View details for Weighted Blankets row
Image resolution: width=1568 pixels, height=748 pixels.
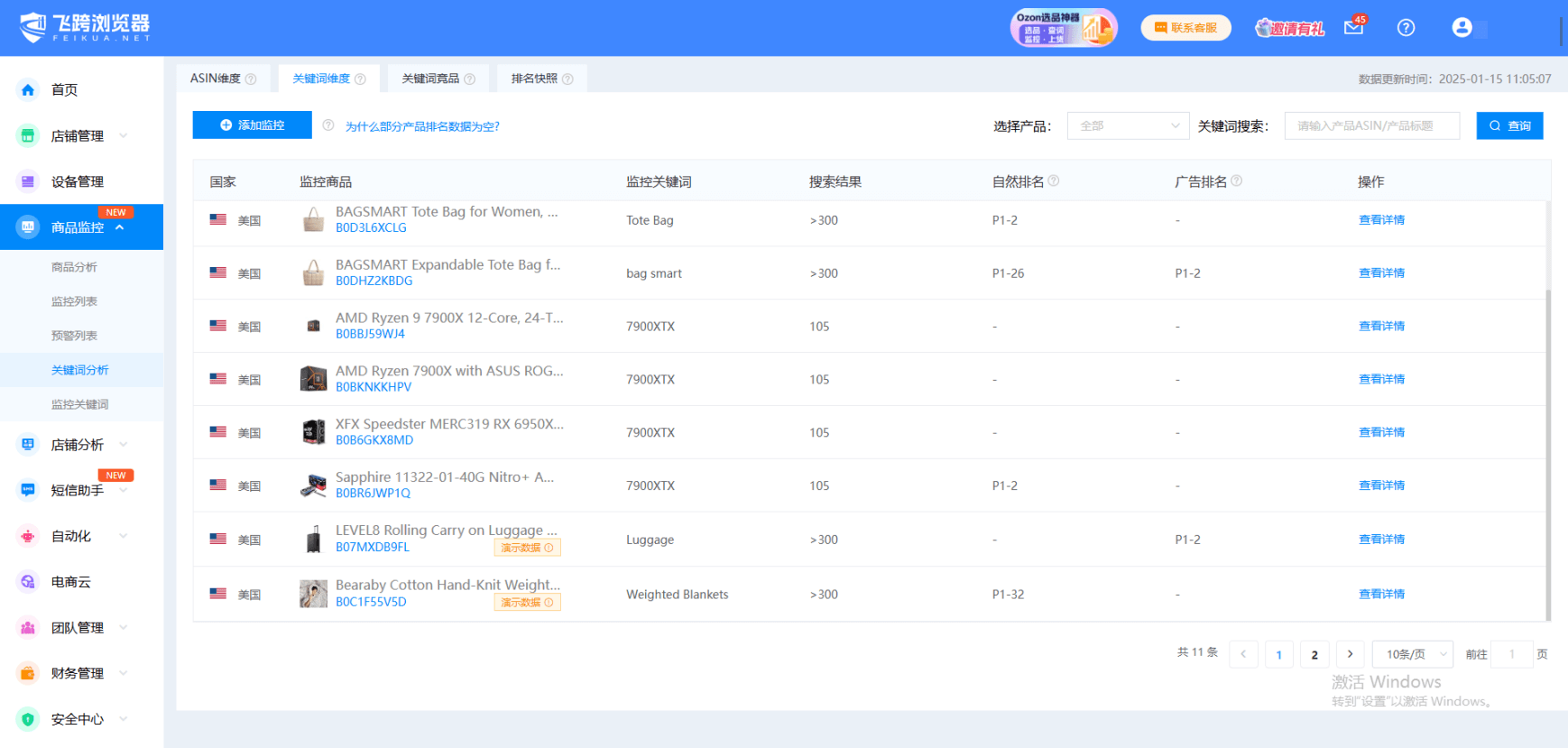pos(1381,594)
